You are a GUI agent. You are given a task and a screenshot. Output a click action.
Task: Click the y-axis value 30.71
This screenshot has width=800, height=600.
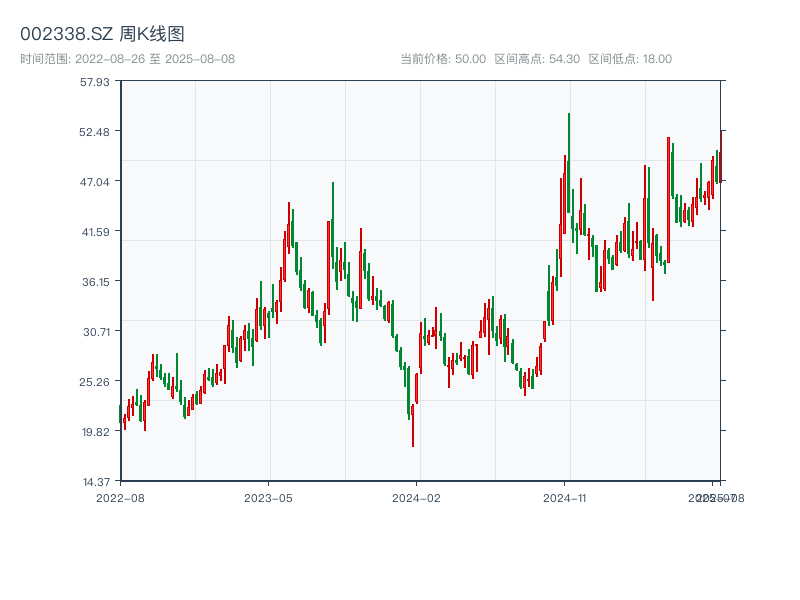coord(96,332)
